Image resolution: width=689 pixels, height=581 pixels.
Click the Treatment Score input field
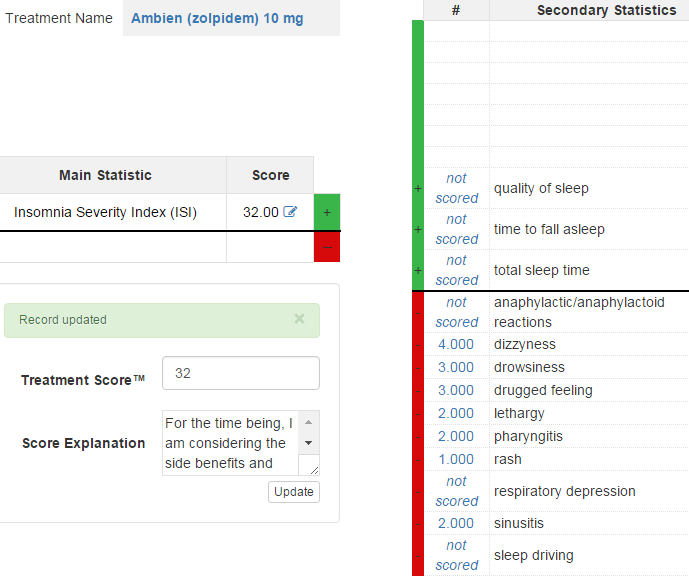click(241, 373)
